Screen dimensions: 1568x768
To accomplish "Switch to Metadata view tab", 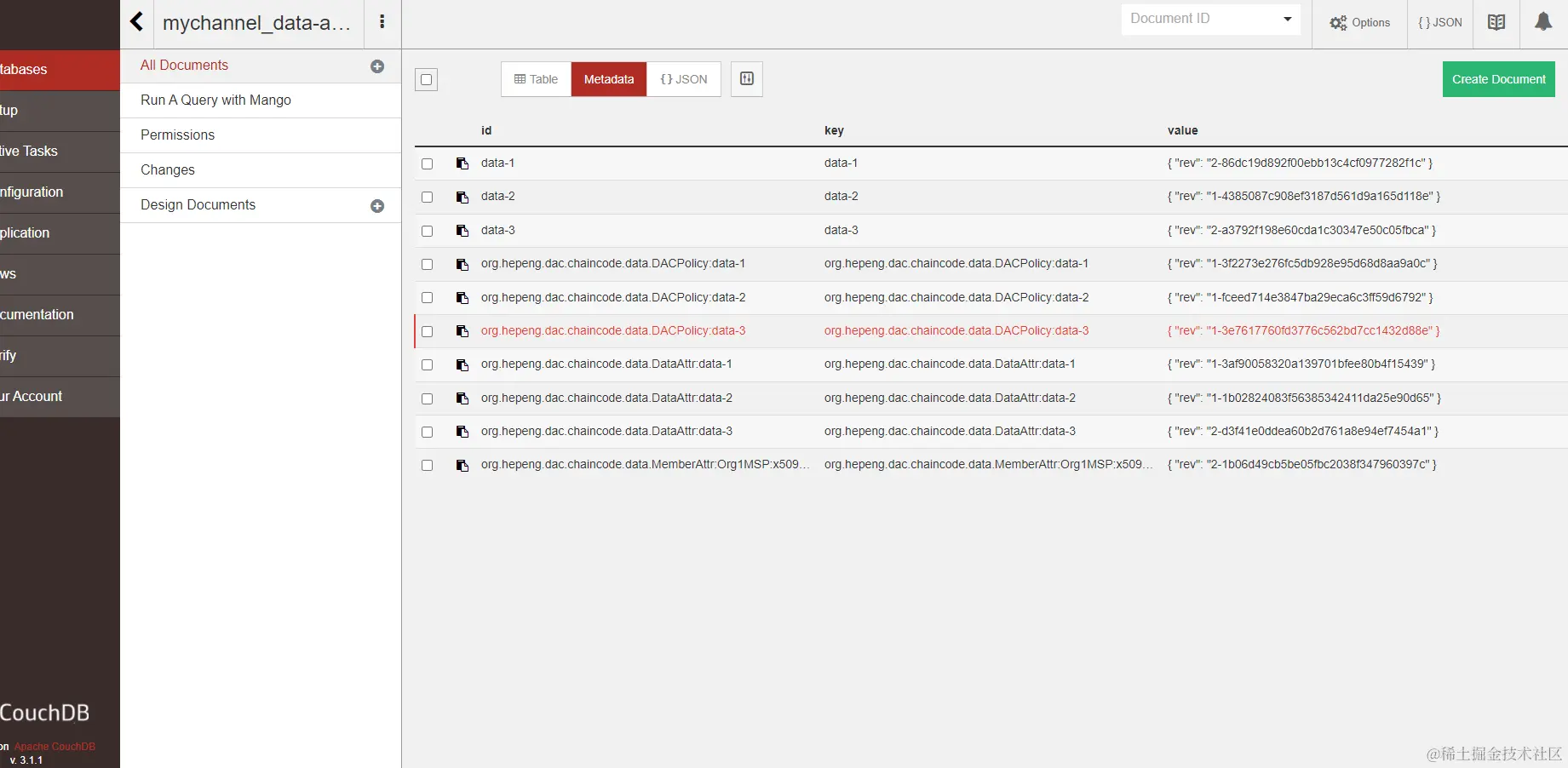I will click(609, 79).
